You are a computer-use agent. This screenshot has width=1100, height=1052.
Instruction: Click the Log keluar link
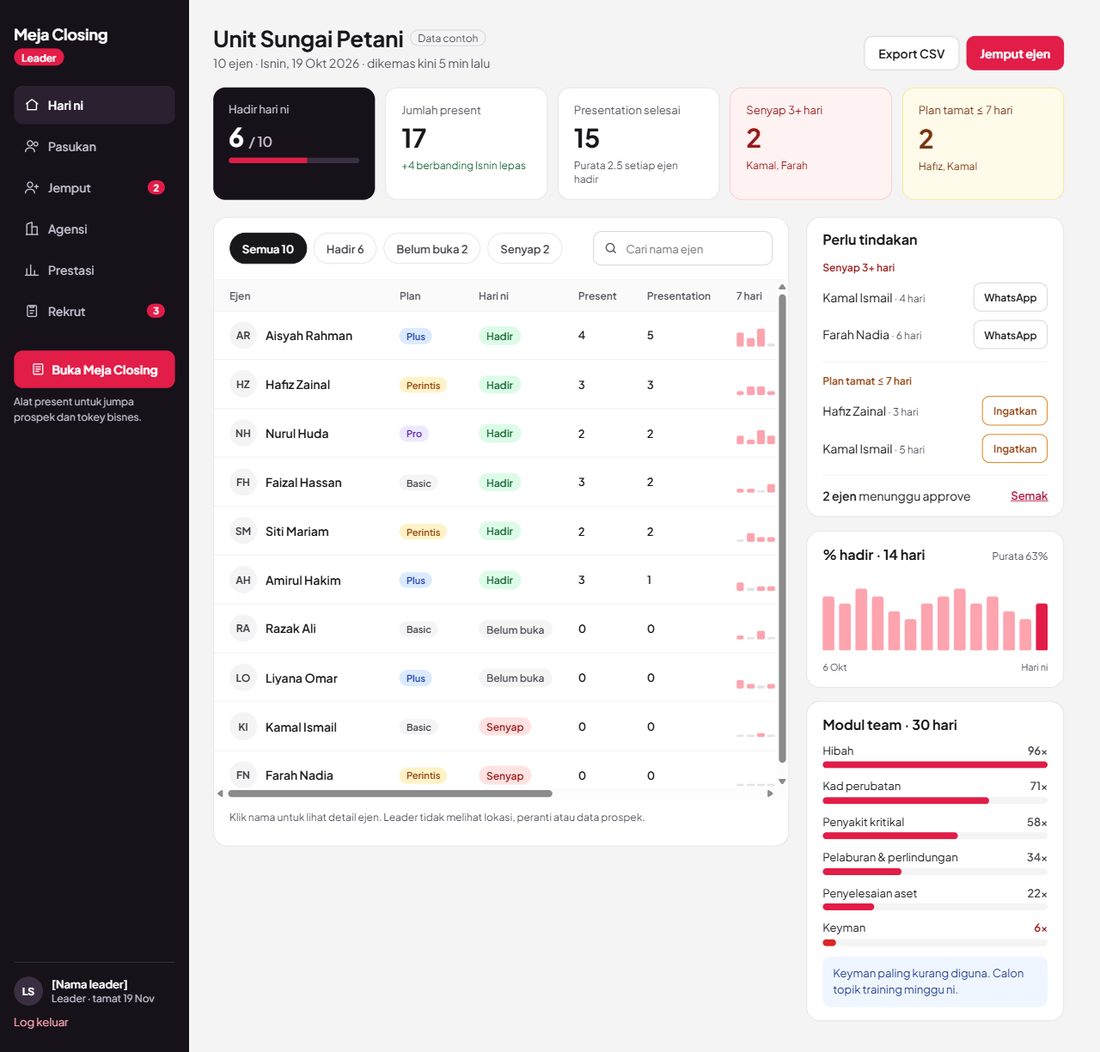41,1022
